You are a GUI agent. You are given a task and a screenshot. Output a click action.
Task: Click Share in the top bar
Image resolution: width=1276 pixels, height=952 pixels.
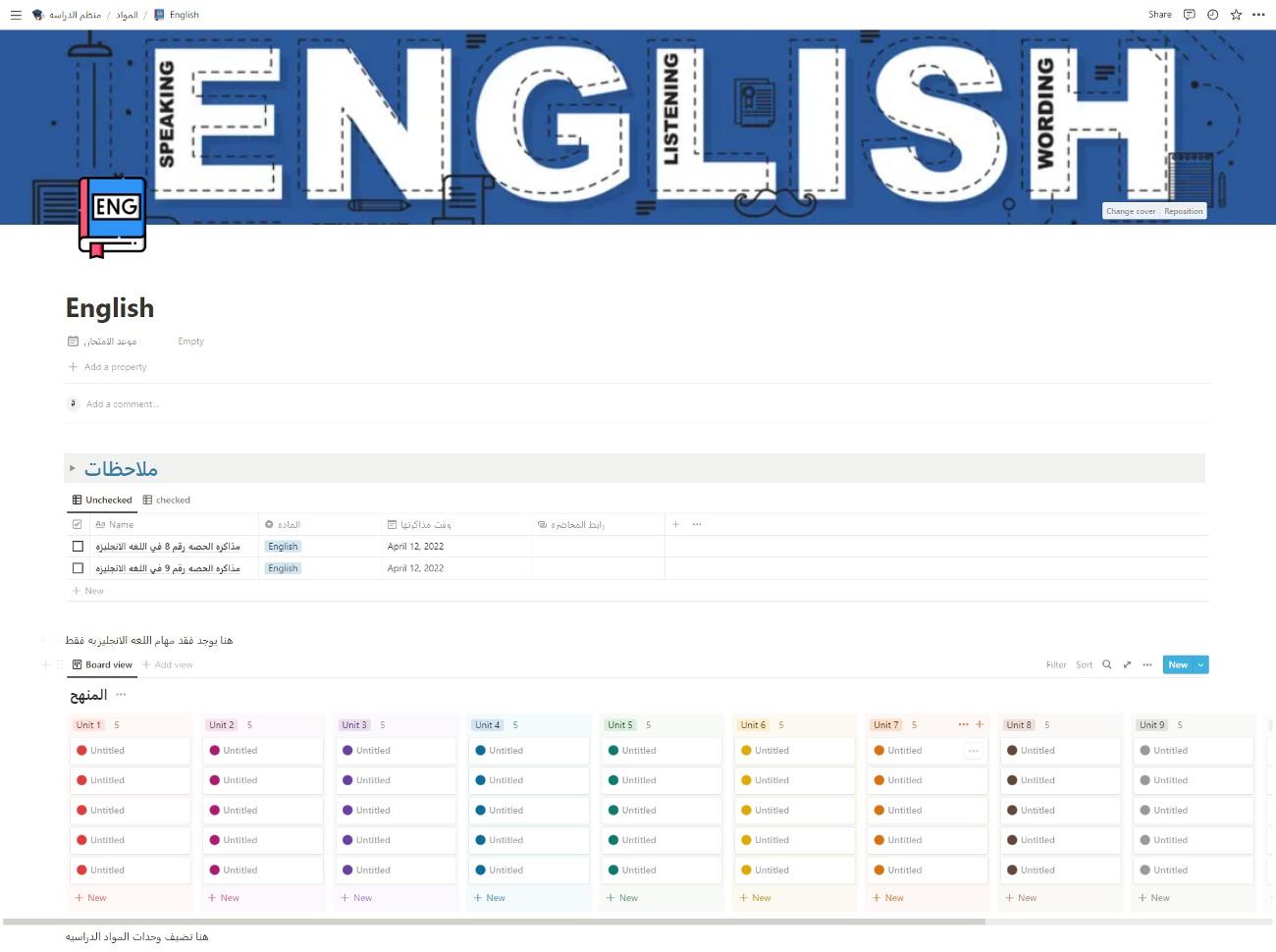pos(1159,15)
